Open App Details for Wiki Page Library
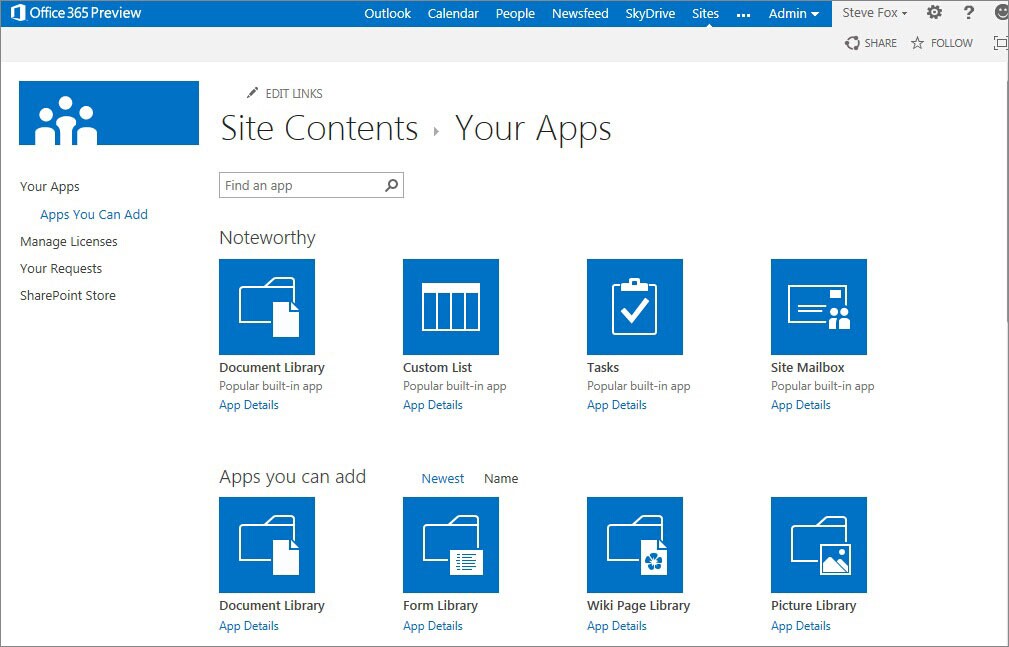The image size is (1009, 647). 617,626
